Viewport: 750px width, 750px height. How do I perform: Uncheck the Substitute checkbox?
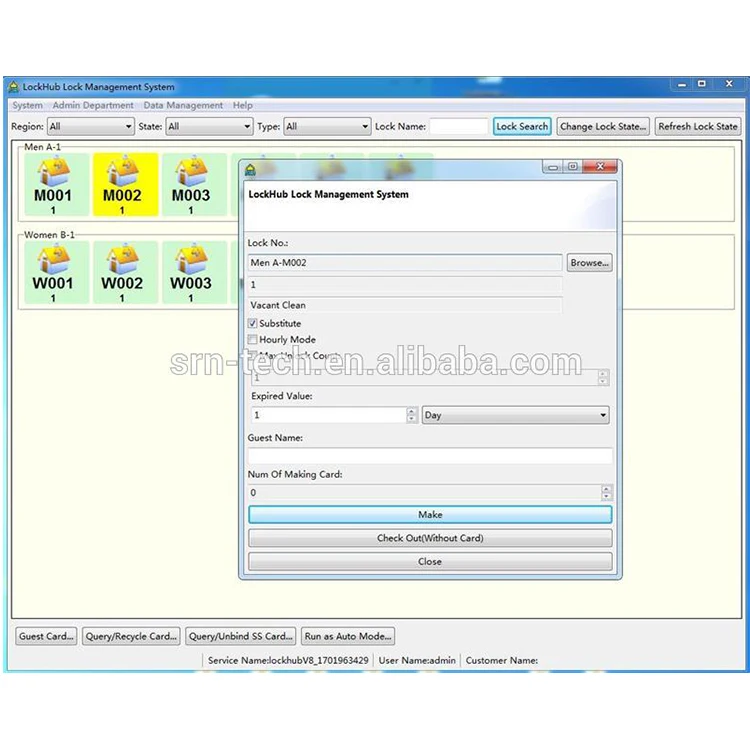point(252,324)
